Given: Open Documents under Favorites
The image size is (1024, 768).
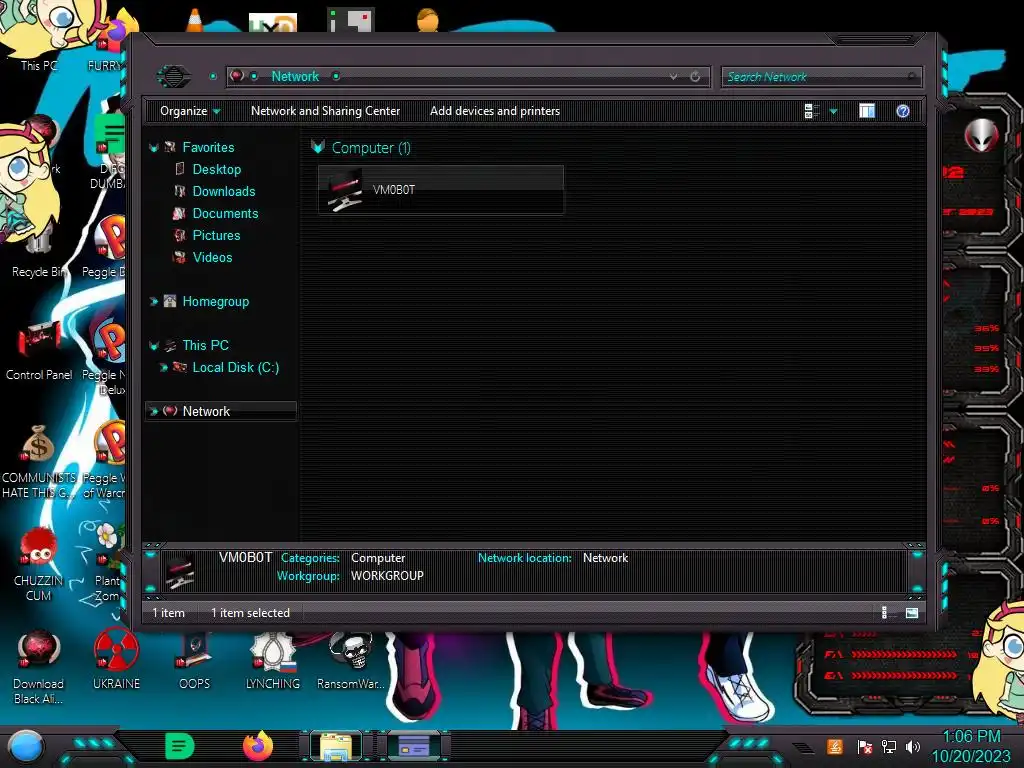Looking at the screenshot, I should [225, 214].
